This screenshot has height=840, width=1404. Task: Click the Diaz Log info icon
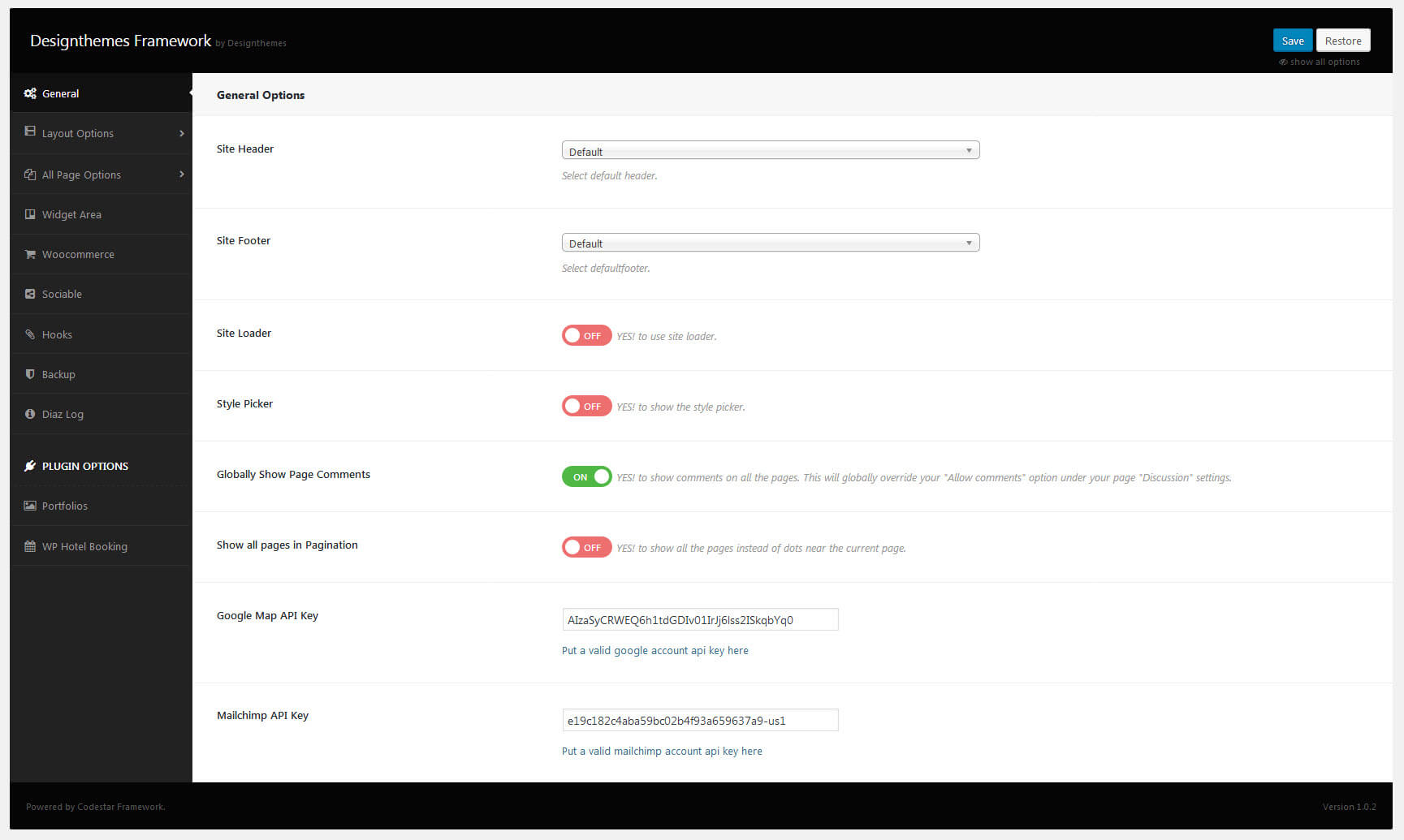coord(30,414)
